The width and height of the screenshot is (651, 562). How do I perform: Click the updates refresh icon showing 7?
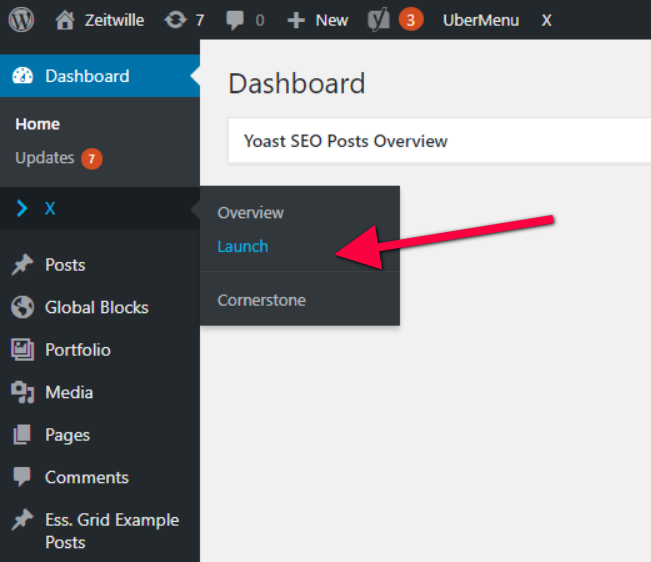pyautogui.click(x=176, y=20)
